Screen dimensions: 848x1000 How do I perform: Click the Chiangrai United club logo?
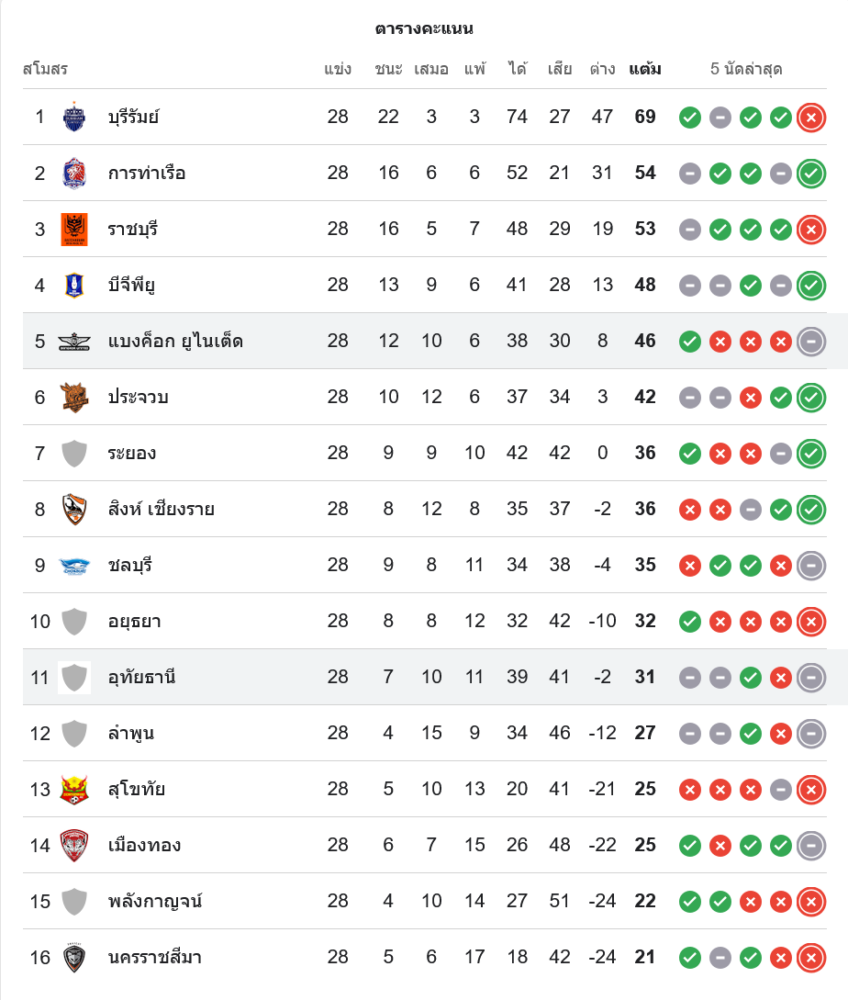[x=75, y=509]
